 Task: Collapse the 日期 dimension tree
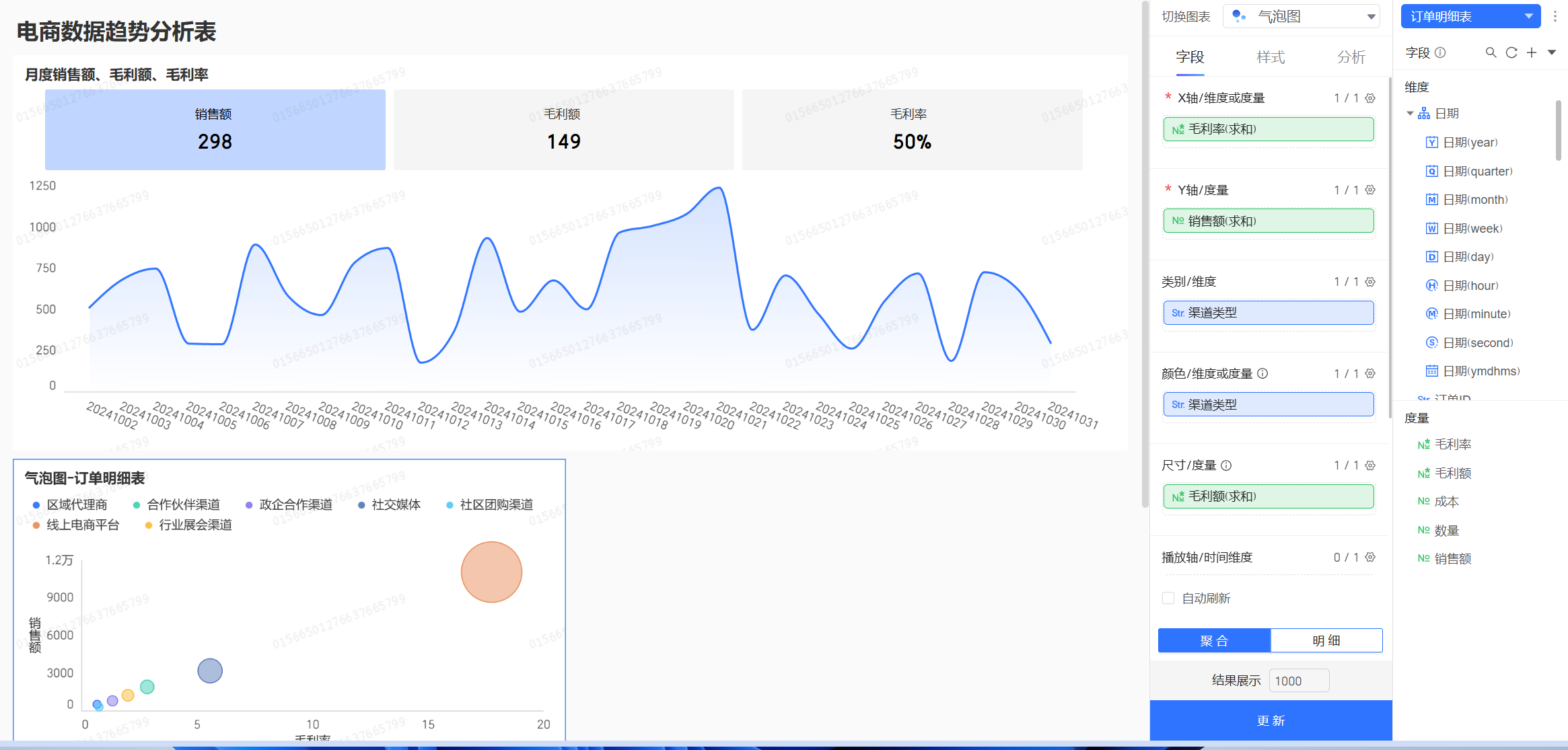(1410, 114)
